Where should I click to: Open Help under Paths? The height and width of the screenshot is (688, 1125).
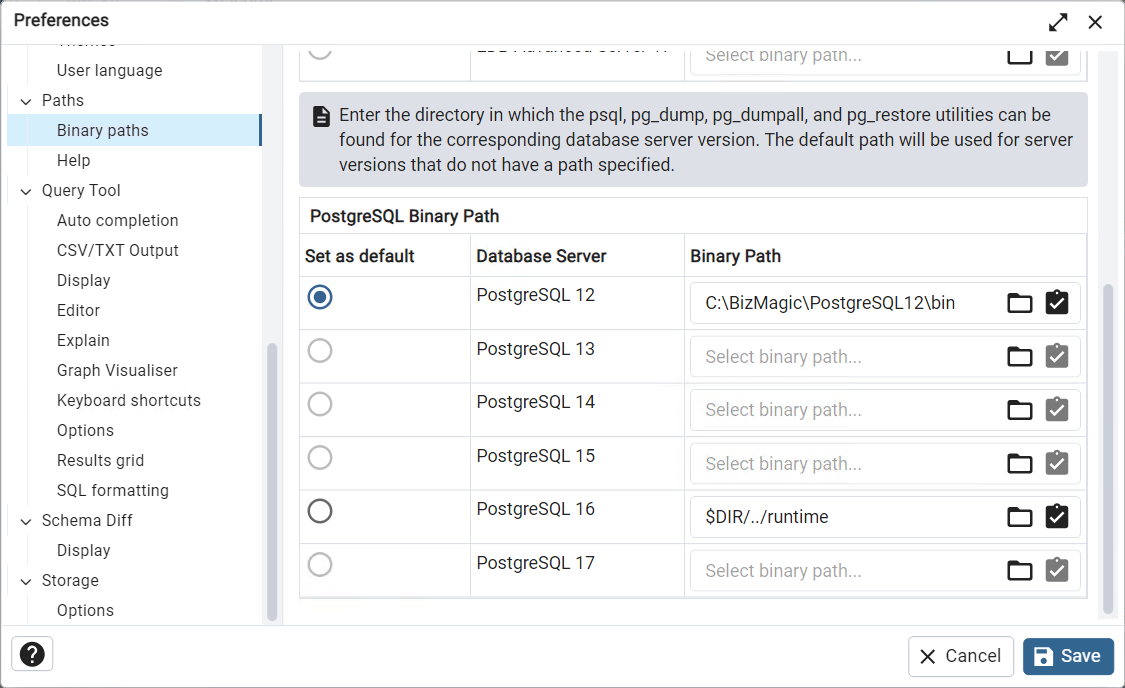pos(74,160)
